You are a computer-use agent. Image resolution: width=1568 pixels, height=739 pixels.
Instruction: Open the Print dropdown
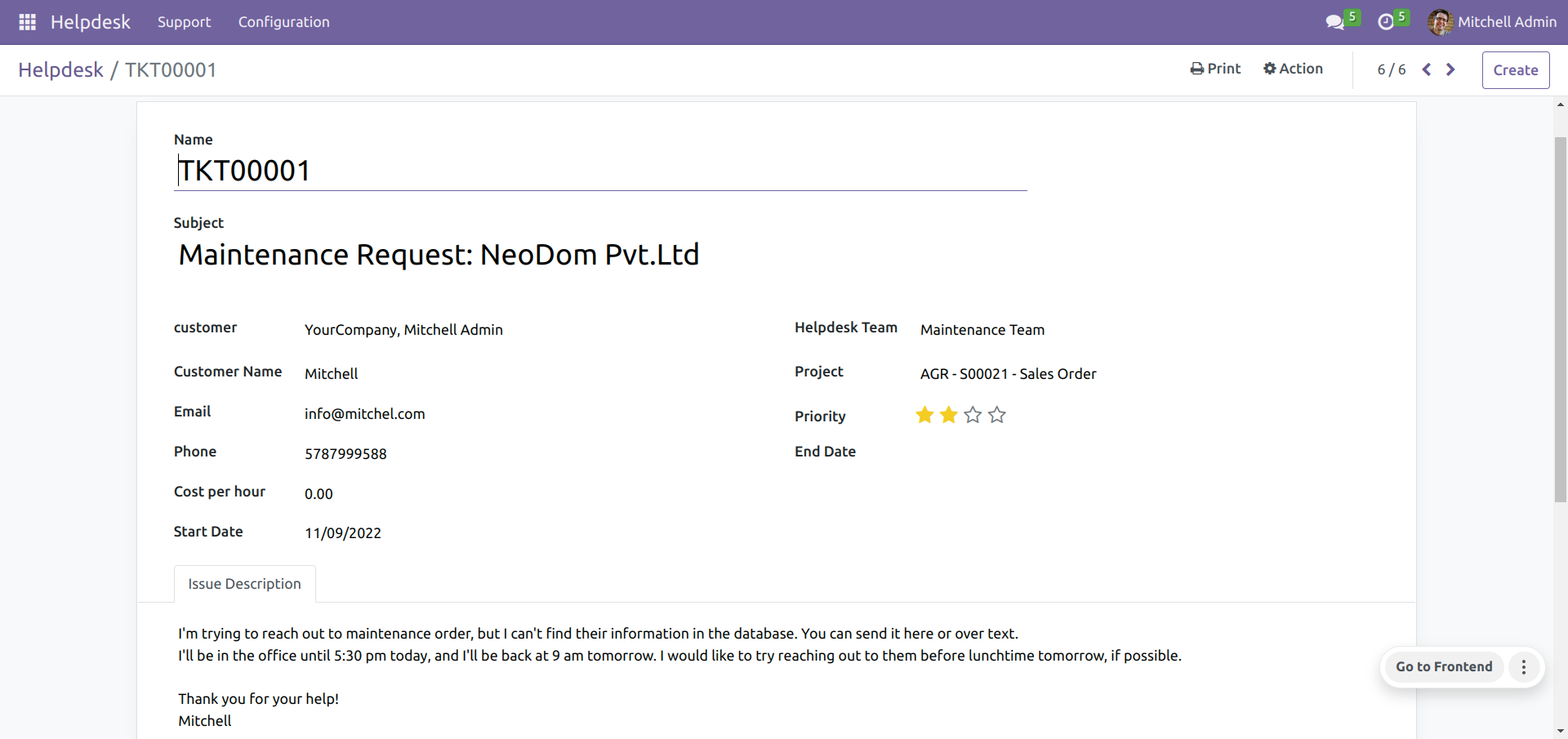tap(1215, 69)
